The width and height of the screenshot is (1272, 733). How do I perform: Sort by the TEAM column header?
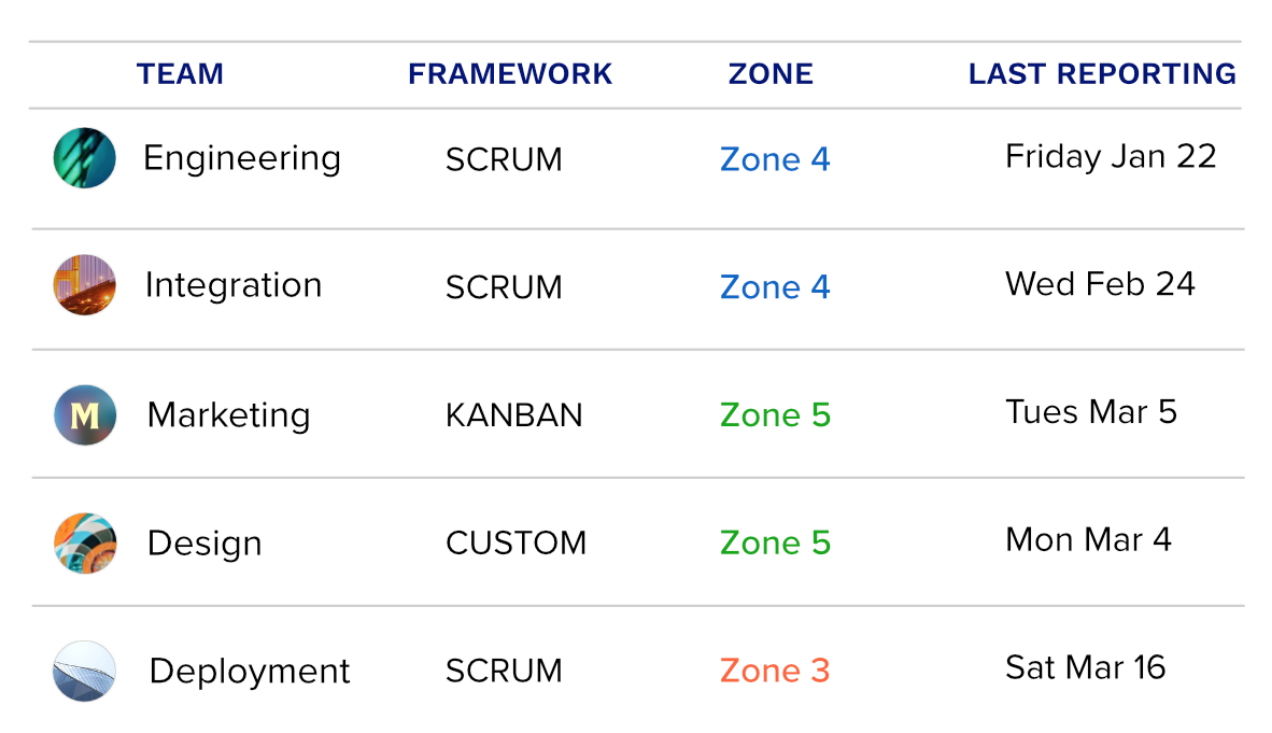click(x=180, y=74)
